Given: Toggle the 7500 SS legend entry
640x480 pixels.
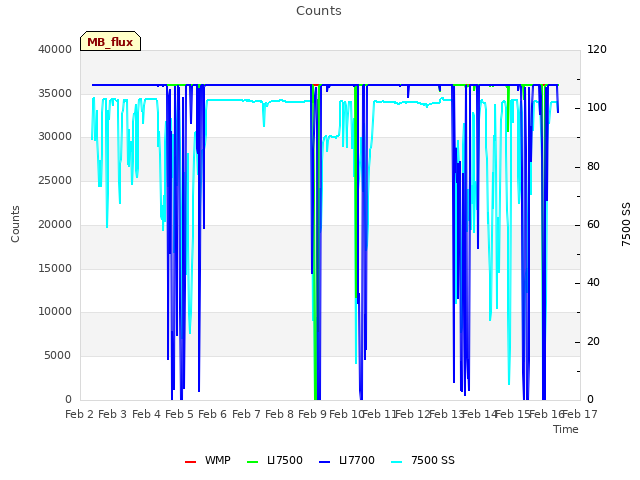Looking at the screenshot, I should (x=423, y=460).
